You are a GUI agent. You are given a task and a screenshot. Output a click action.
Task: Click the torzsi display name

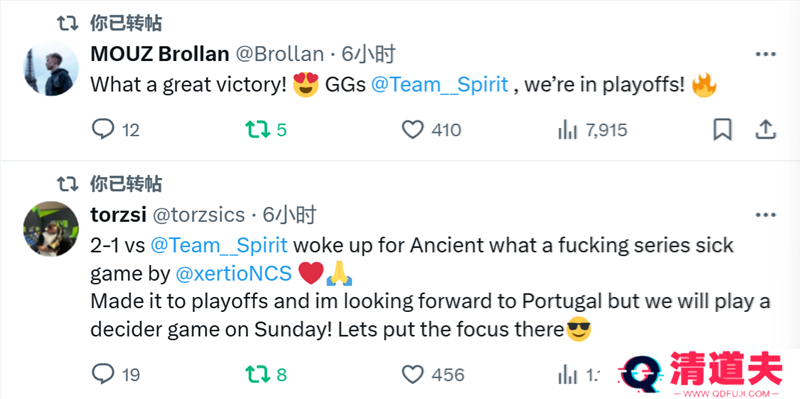click(x=118, y=215)
